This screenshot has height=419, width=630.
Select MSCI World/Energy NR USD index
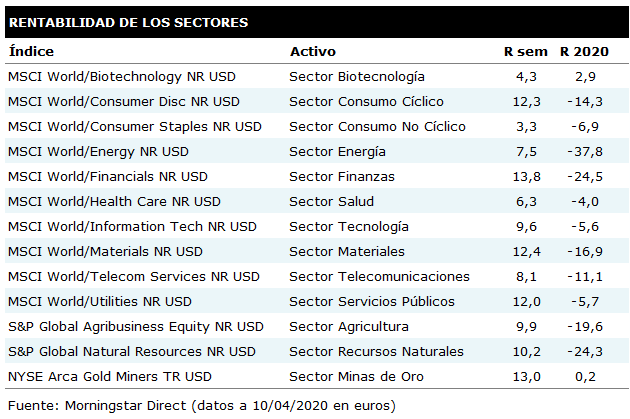tap(97, 151)
